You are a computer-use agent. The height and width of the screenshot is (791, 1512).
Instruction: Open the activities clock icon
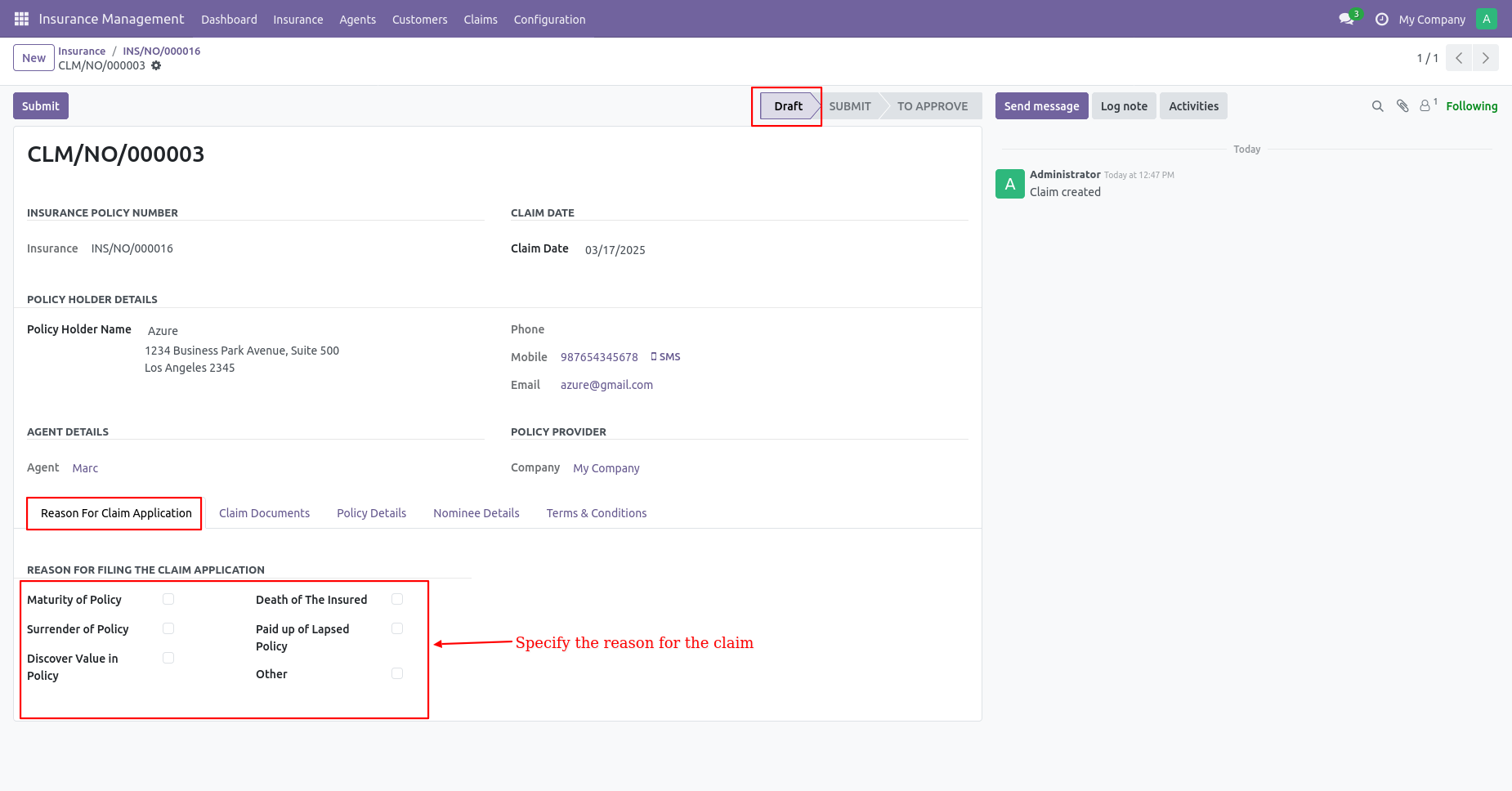[1382, 19]
